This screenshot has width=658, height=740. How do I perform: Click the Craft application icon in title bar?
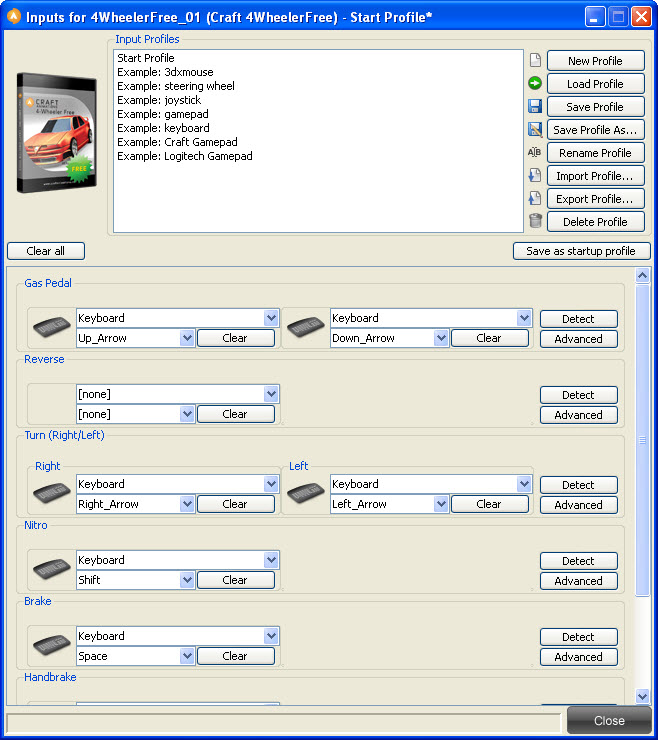tap(14, 17)
